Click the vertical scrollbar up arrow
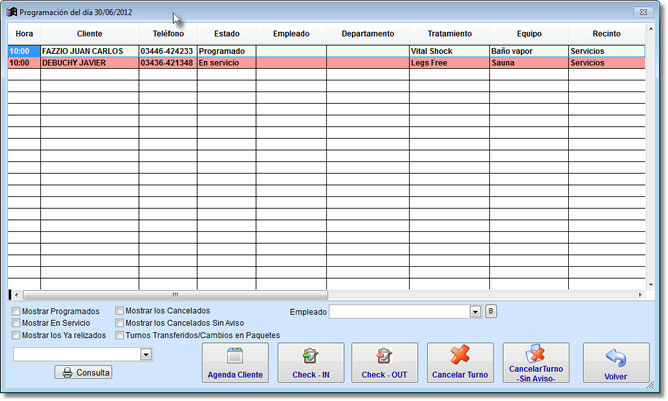 651,29
